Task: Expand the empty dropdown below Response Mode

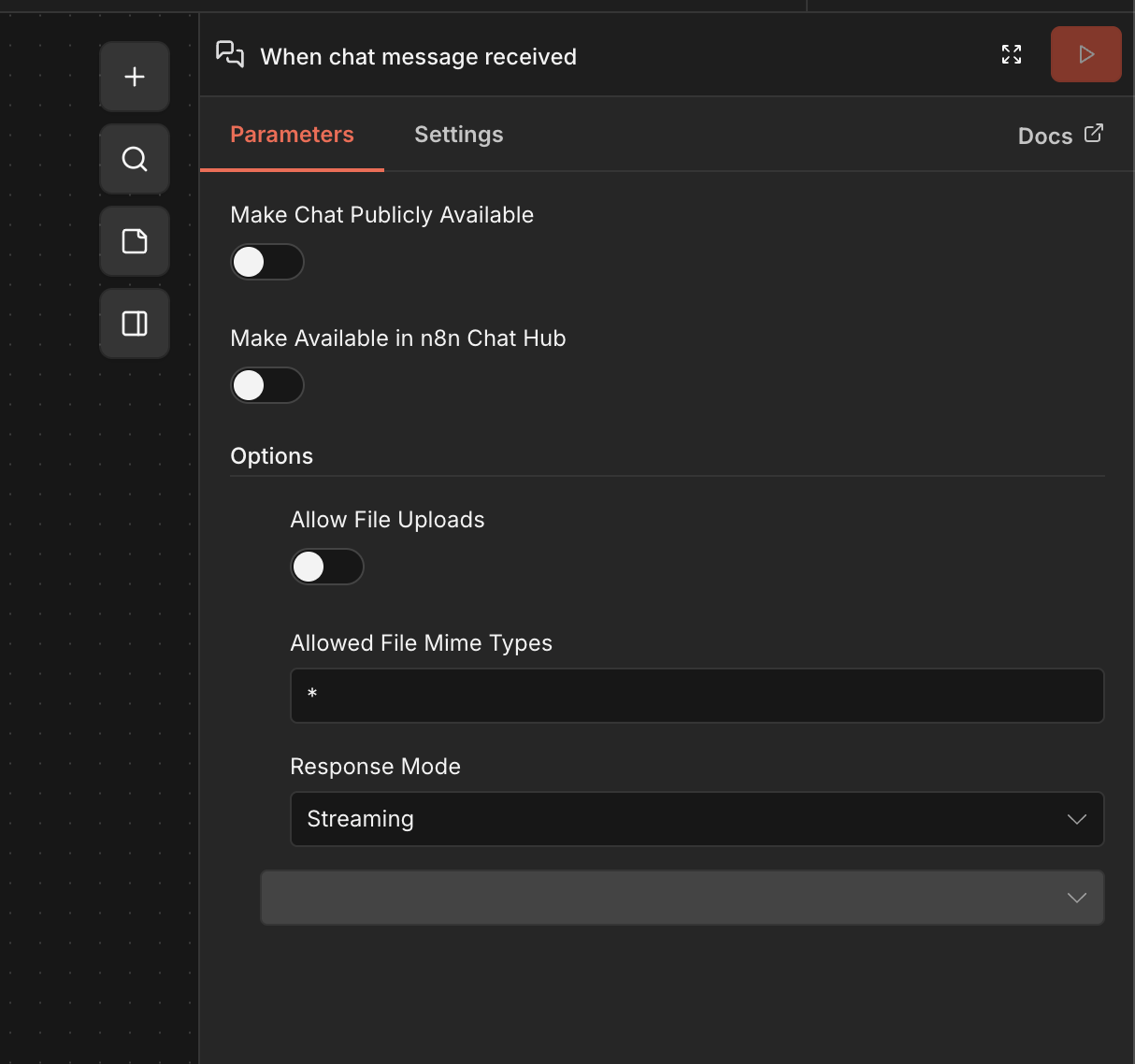Action: 682,898
